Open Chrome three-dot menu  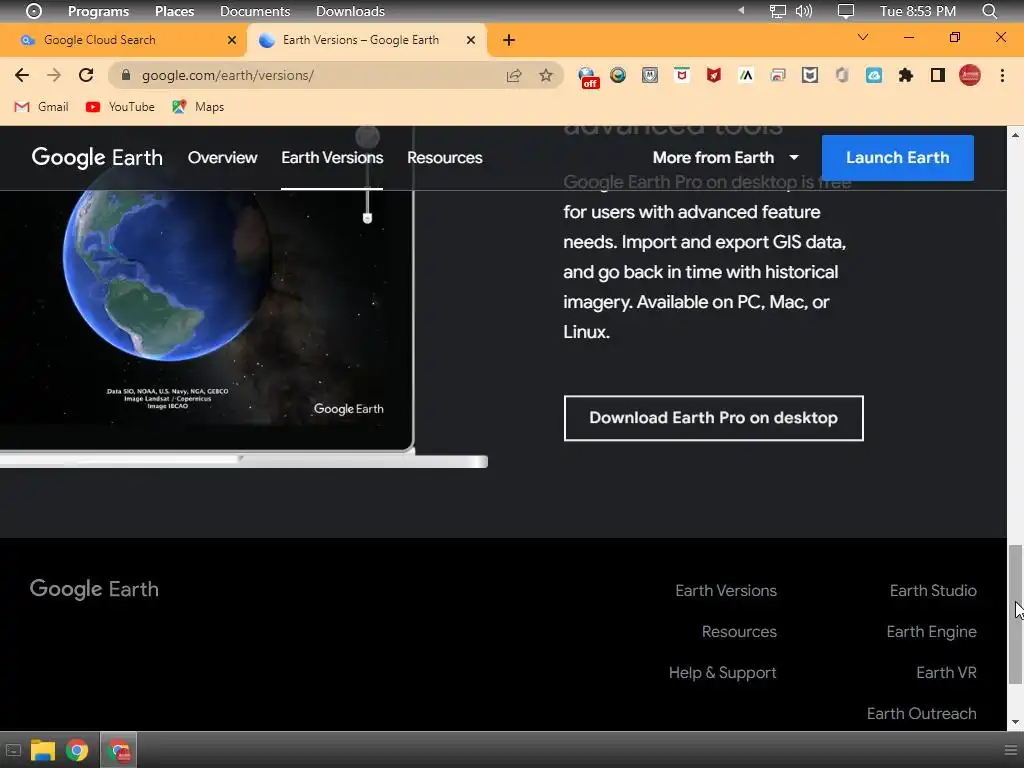1002,75
